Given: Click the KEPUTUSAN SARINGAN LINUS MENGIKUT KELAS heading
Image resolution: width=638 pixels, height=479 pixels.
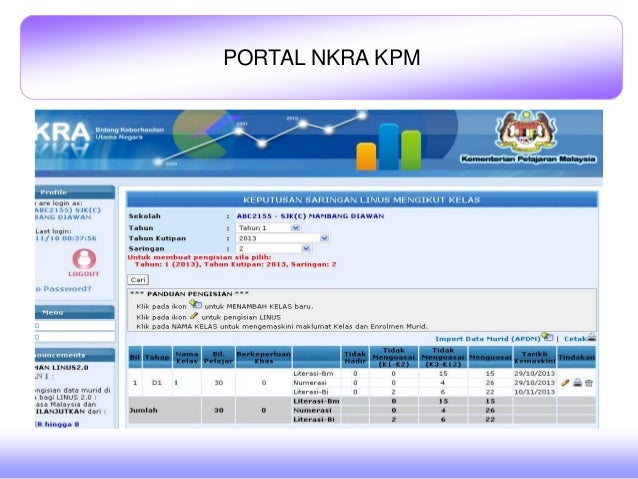Looking at the screenshot, I should pos(361,200).
